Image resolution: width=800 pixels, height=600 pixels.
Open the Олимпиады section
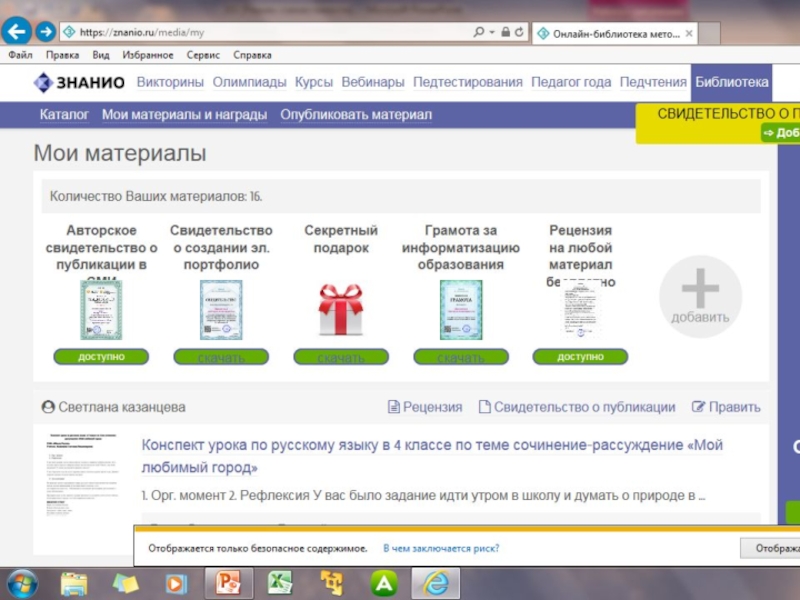[250, 82]
